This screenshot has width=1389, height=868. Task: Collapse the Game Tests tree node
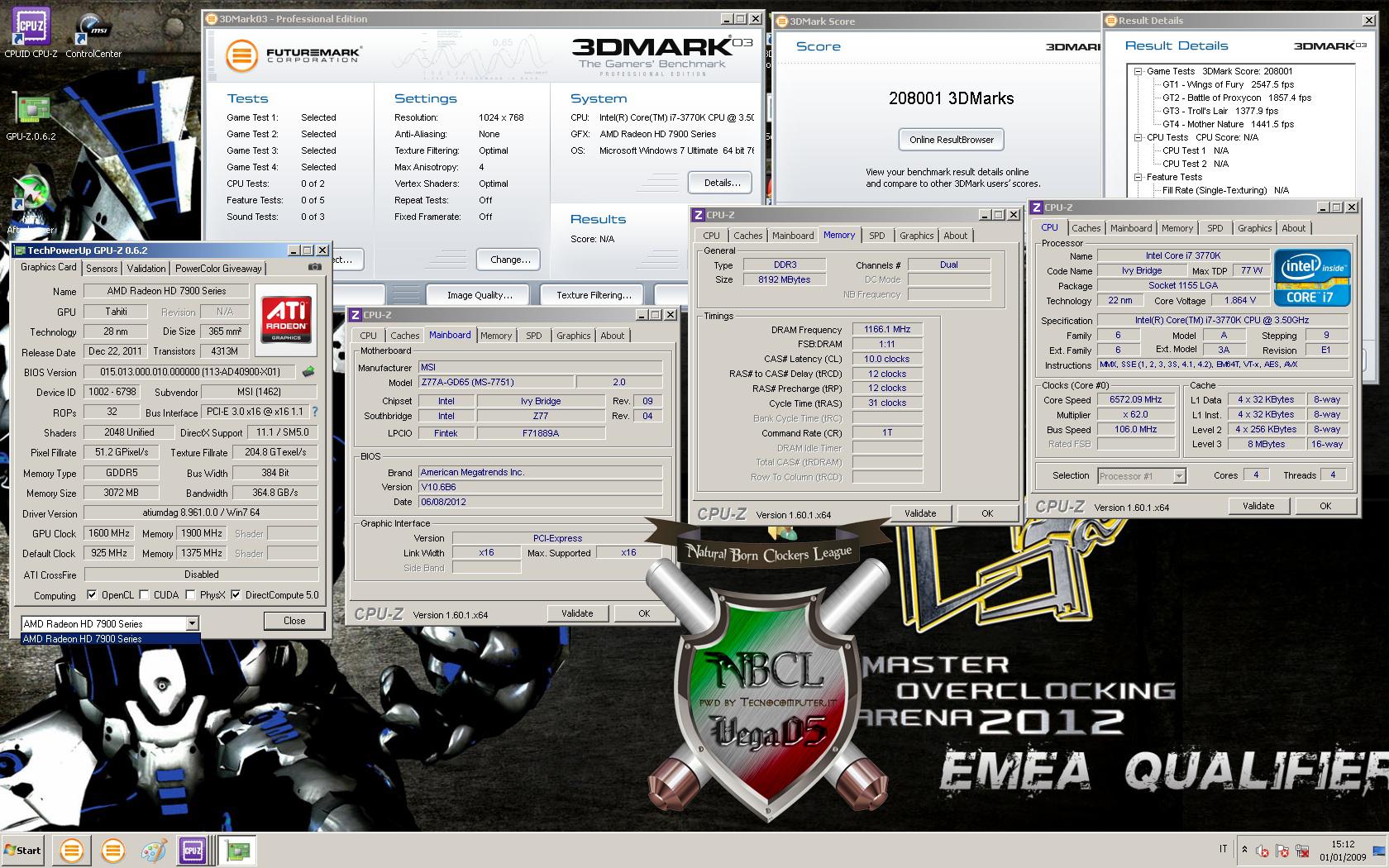[1138, 71]
